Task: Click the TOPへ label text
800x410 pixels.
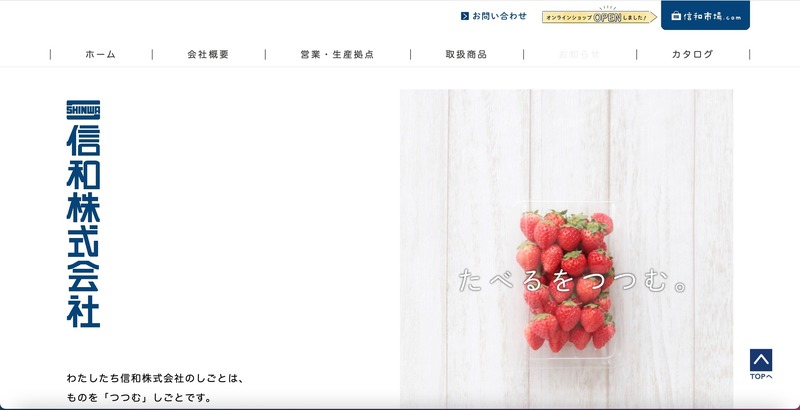Action: coord(761,377)
